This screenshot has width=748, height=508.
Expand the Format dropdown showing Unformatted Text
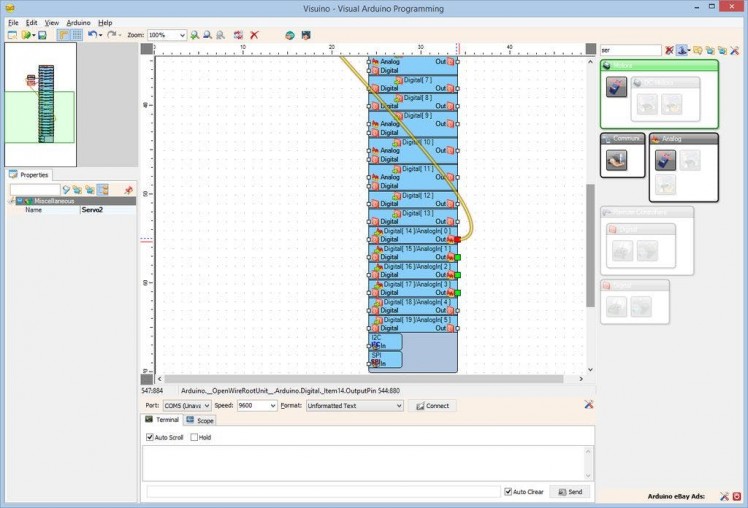coord(398,406)
